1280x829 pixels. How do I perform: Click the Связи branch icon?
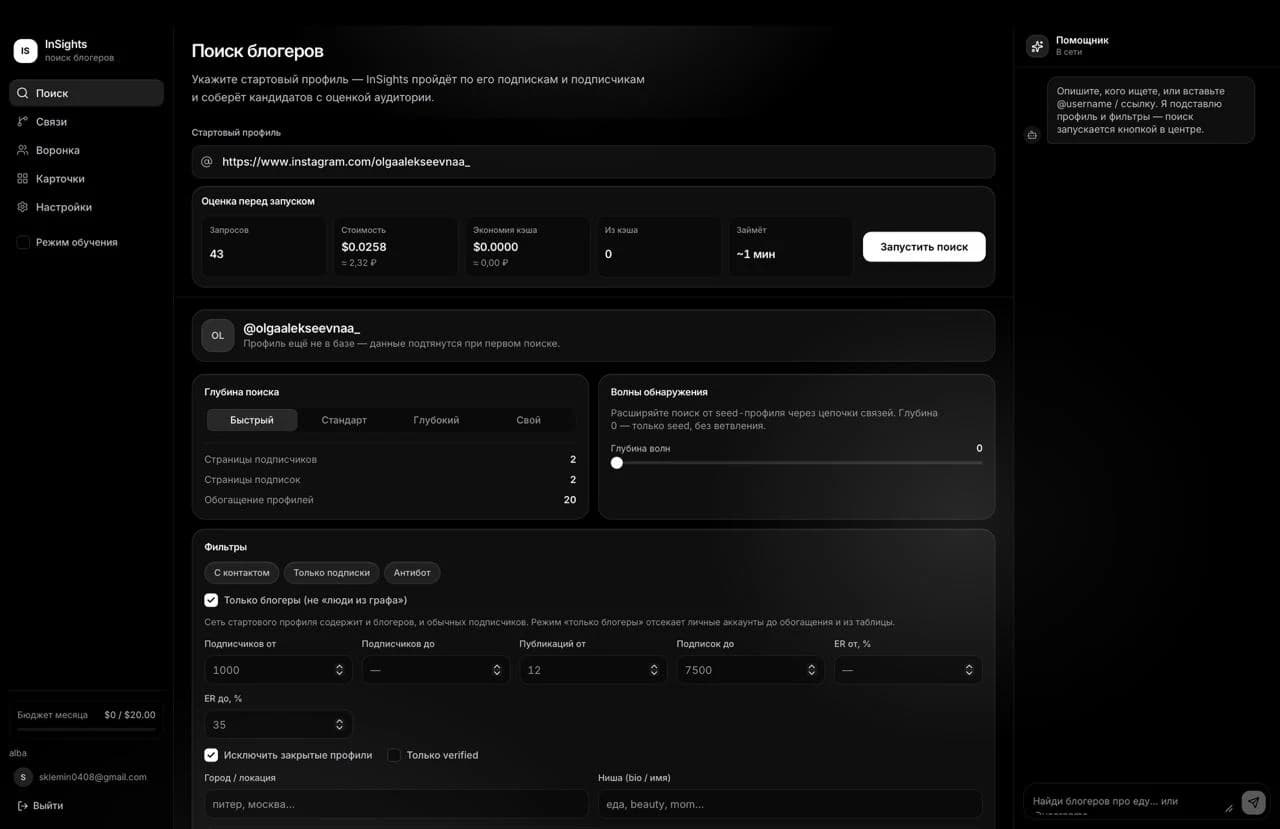[x=23, y=122]
